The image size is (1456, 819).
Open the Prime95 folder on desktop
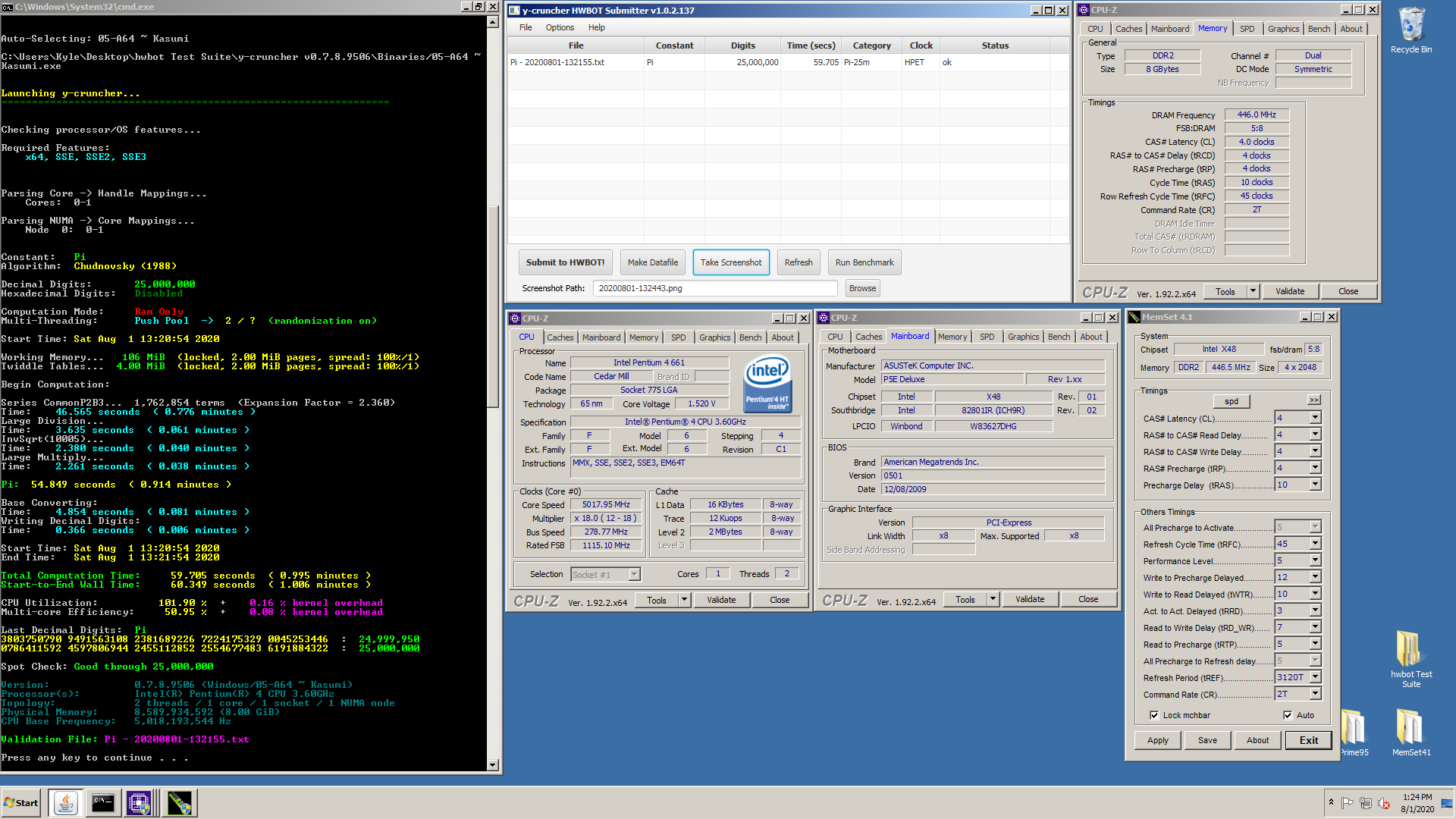click(x=1354, y=733)
